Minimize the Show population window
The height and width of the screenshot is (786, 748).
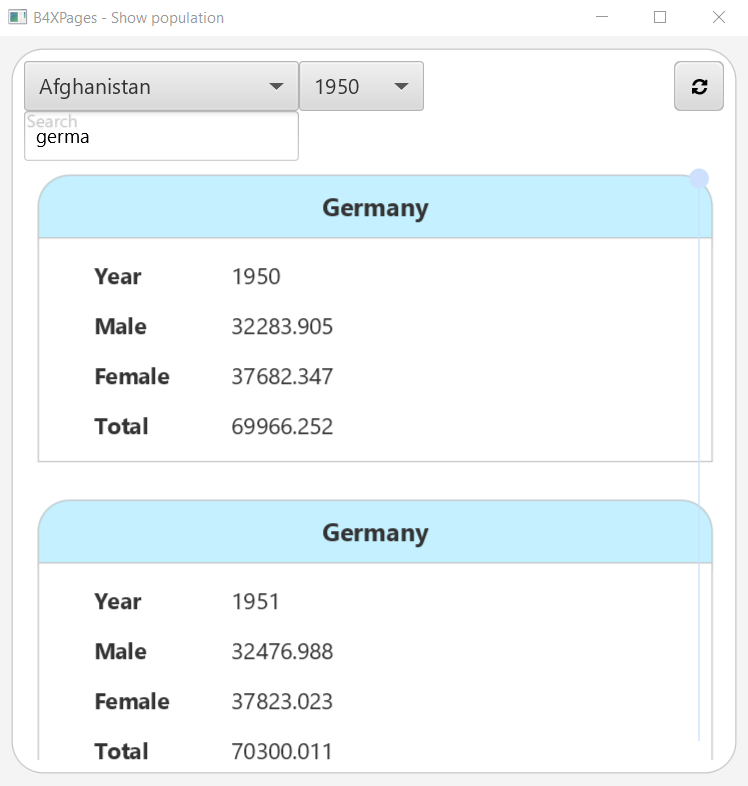coord(602,17)
